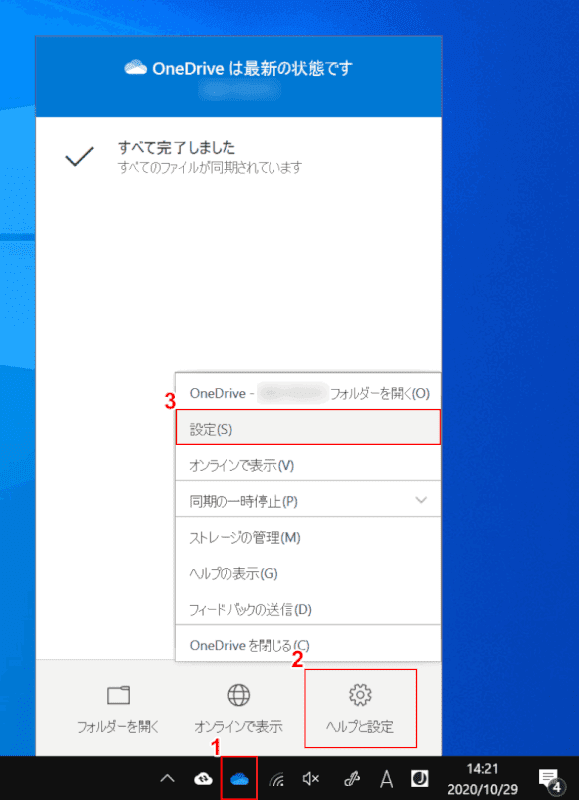The width and height of the screenshot is (579, 800).
Task: Click the オンラインで表示 globe button
Action: (x=238, y=709)
